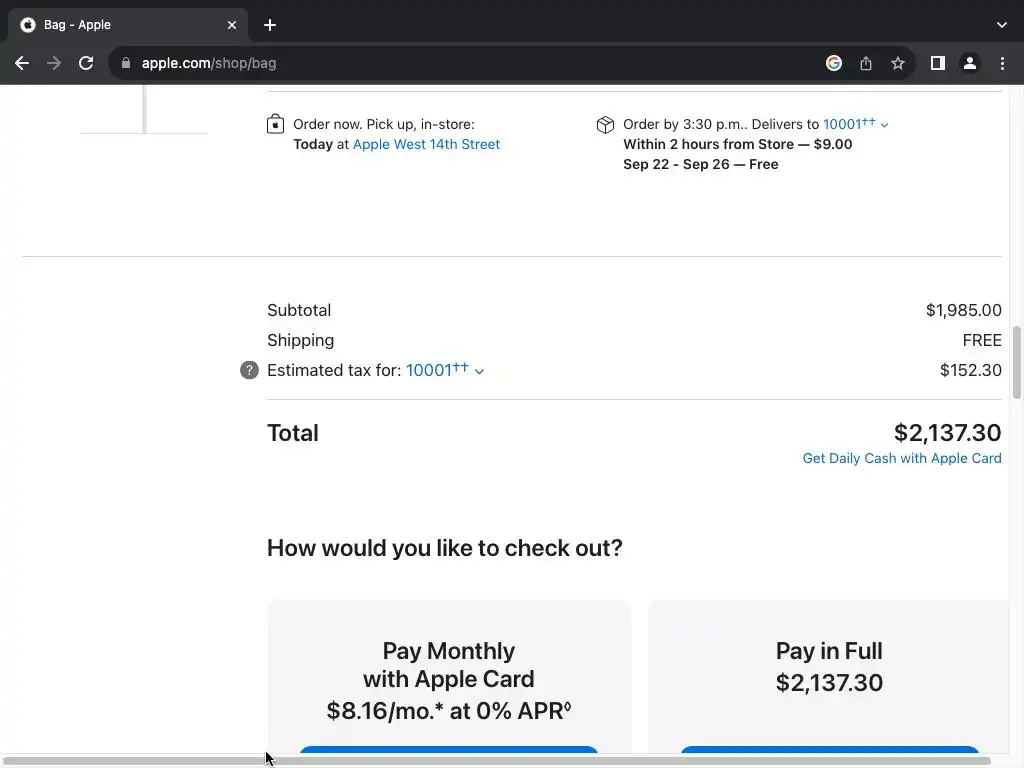Open a new browser tab
Screen dimensions: 1024x768
270,25
